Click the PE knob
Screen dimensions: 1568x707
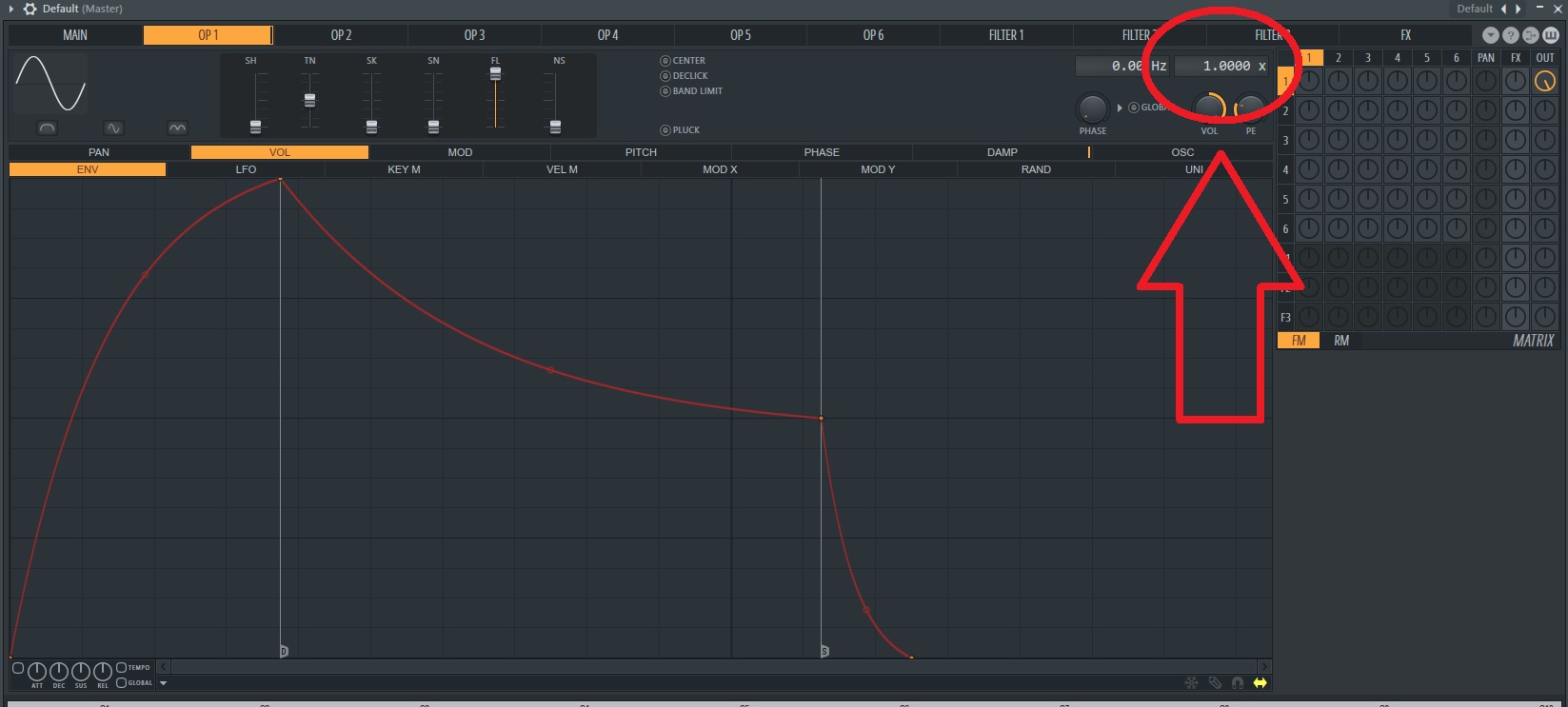(x=1250, y=108)
